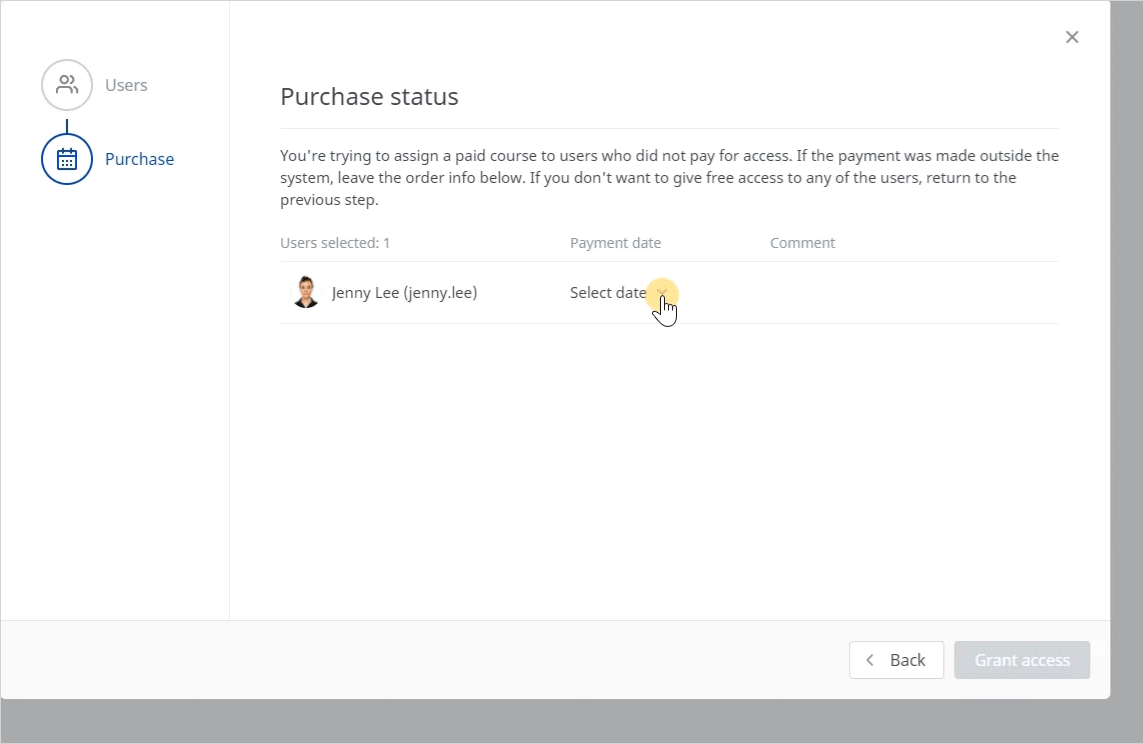The height and width of the screenshot is (744, 1144).
Task: Select the Jenny Lee (jenny.lee) name
Action: 404,292
